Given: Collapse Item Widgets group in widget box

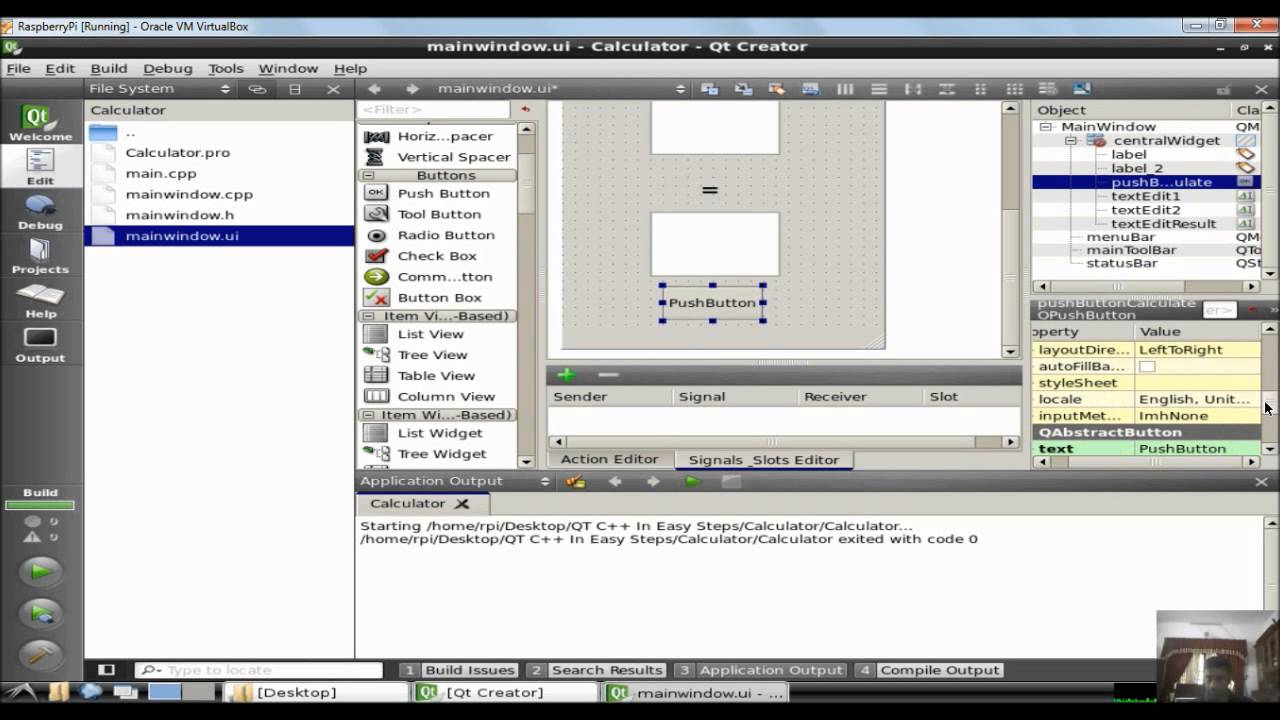Looking at the screenshot, I should point(368,415).
